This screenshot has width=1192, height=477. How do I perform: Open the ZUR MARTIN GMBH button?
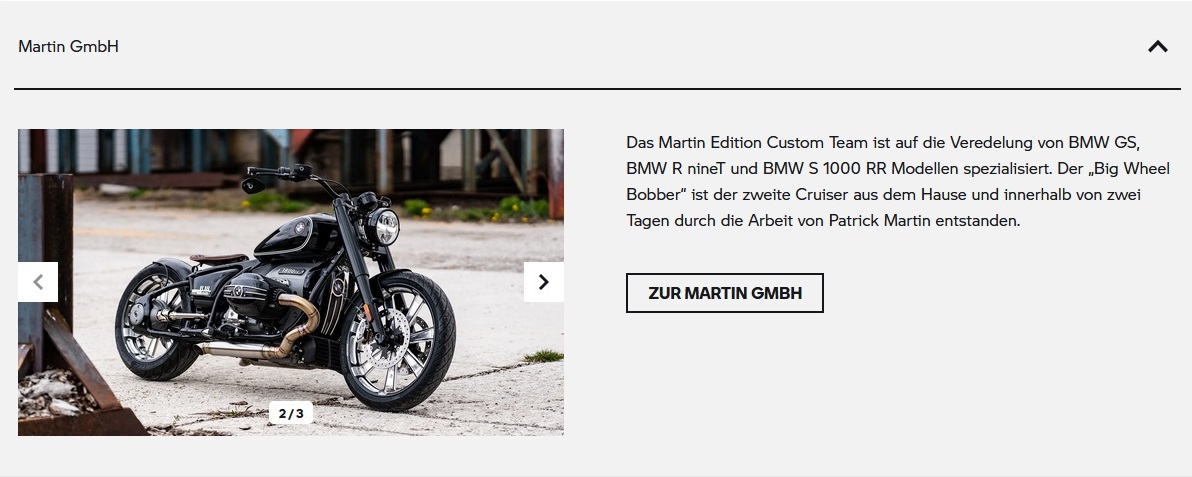(724, 293)
